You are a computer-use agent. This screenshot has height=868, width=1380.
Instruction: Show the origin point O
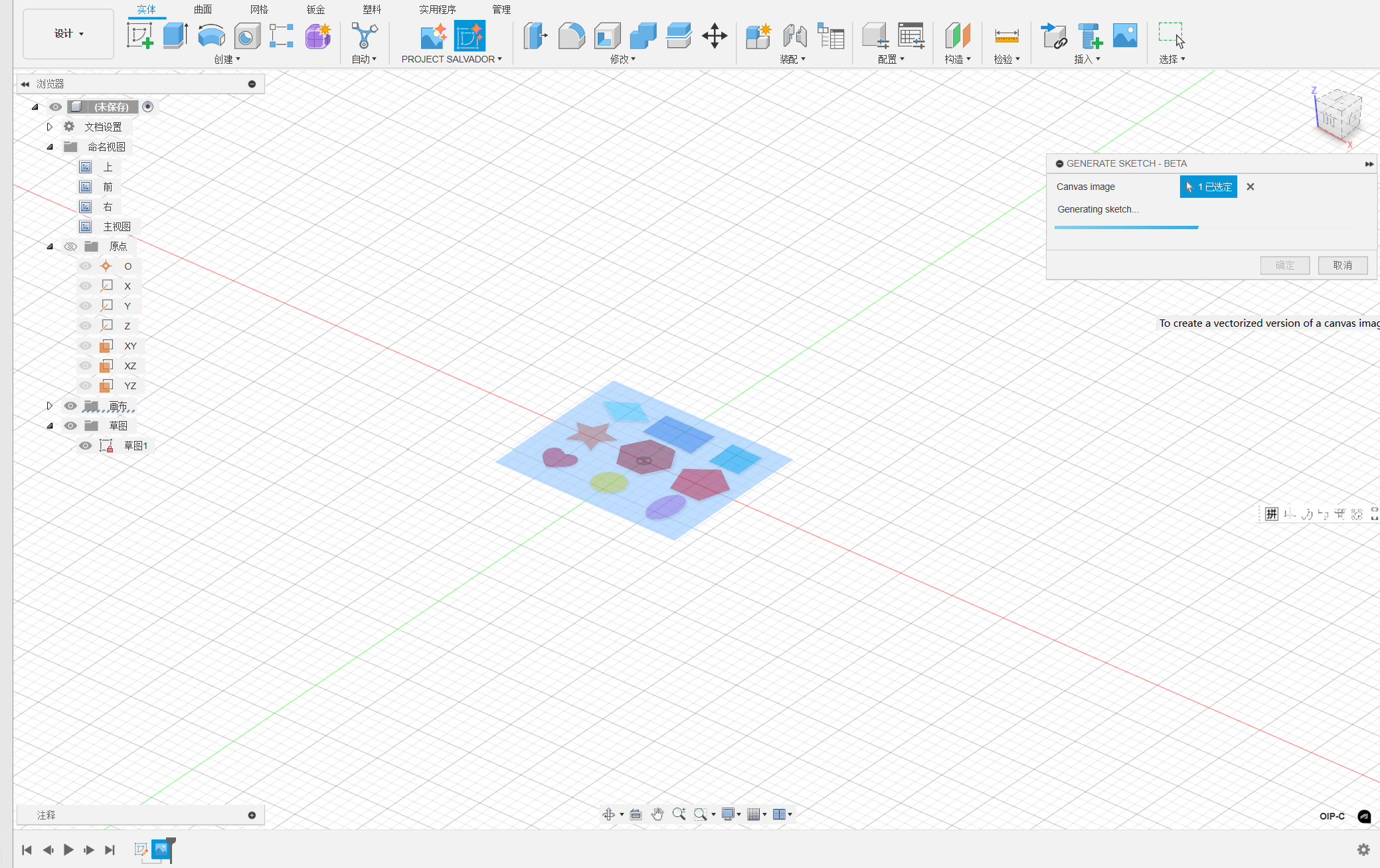[85, 266]
